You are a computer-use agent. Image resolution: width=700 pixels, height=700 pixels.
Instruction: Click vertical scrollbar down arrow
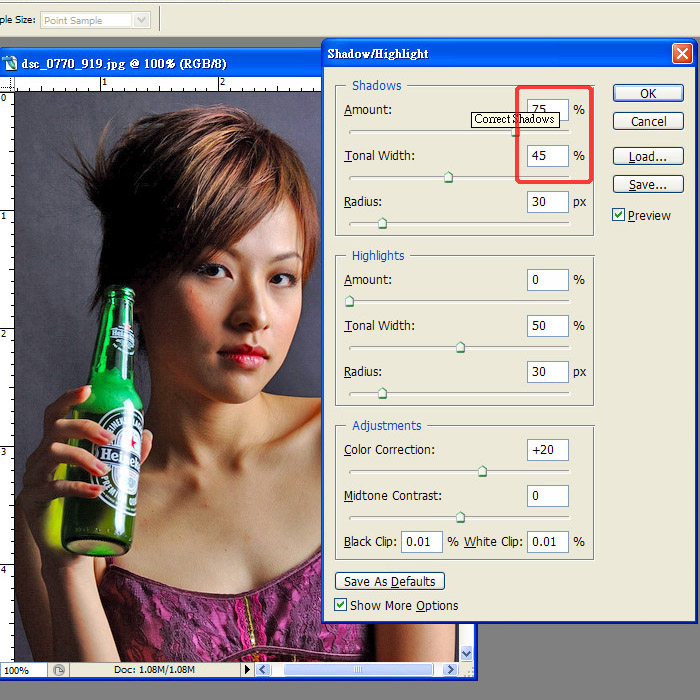[466, 653]
